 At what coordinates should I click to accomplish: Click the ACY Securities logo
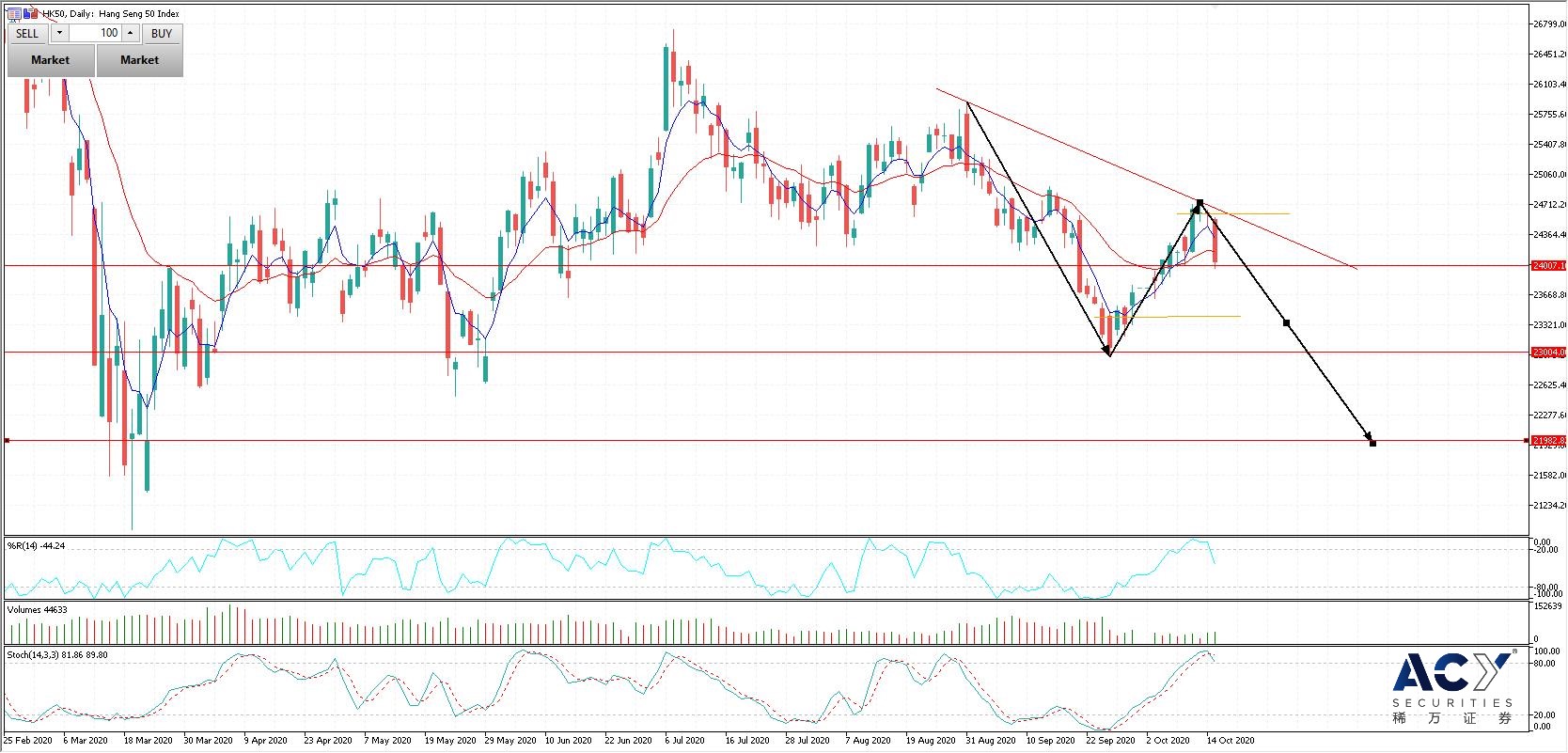tap(1452, 688)
